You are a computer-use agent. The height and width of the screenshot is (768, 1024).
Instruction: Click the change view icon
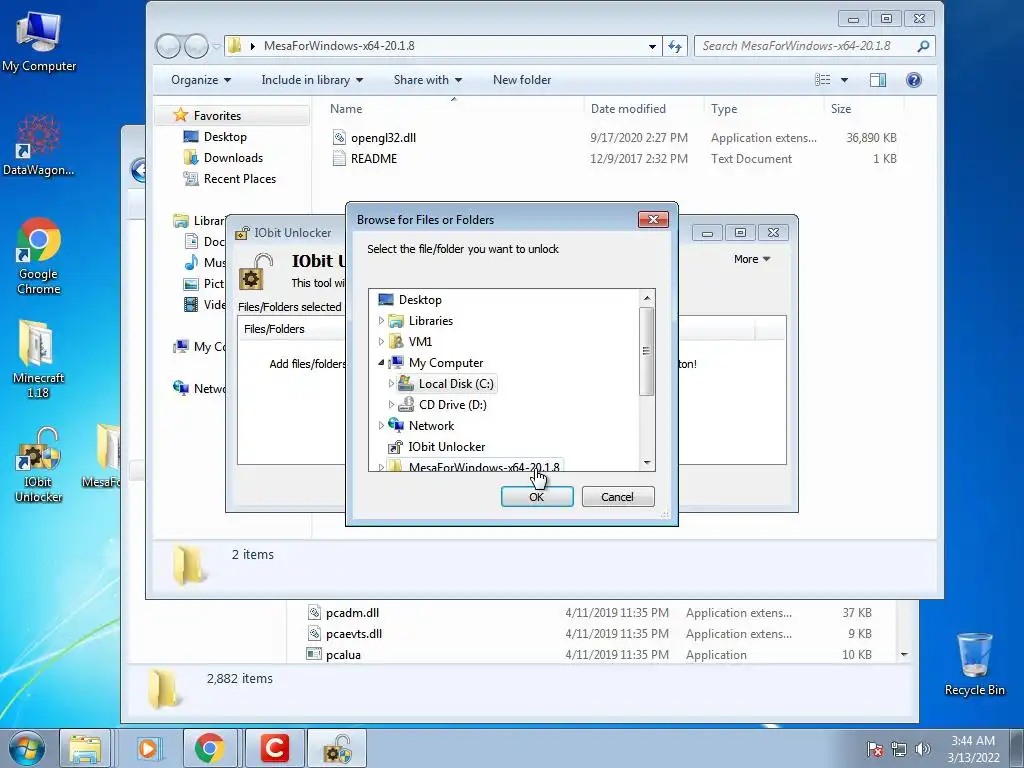point(823,80)
